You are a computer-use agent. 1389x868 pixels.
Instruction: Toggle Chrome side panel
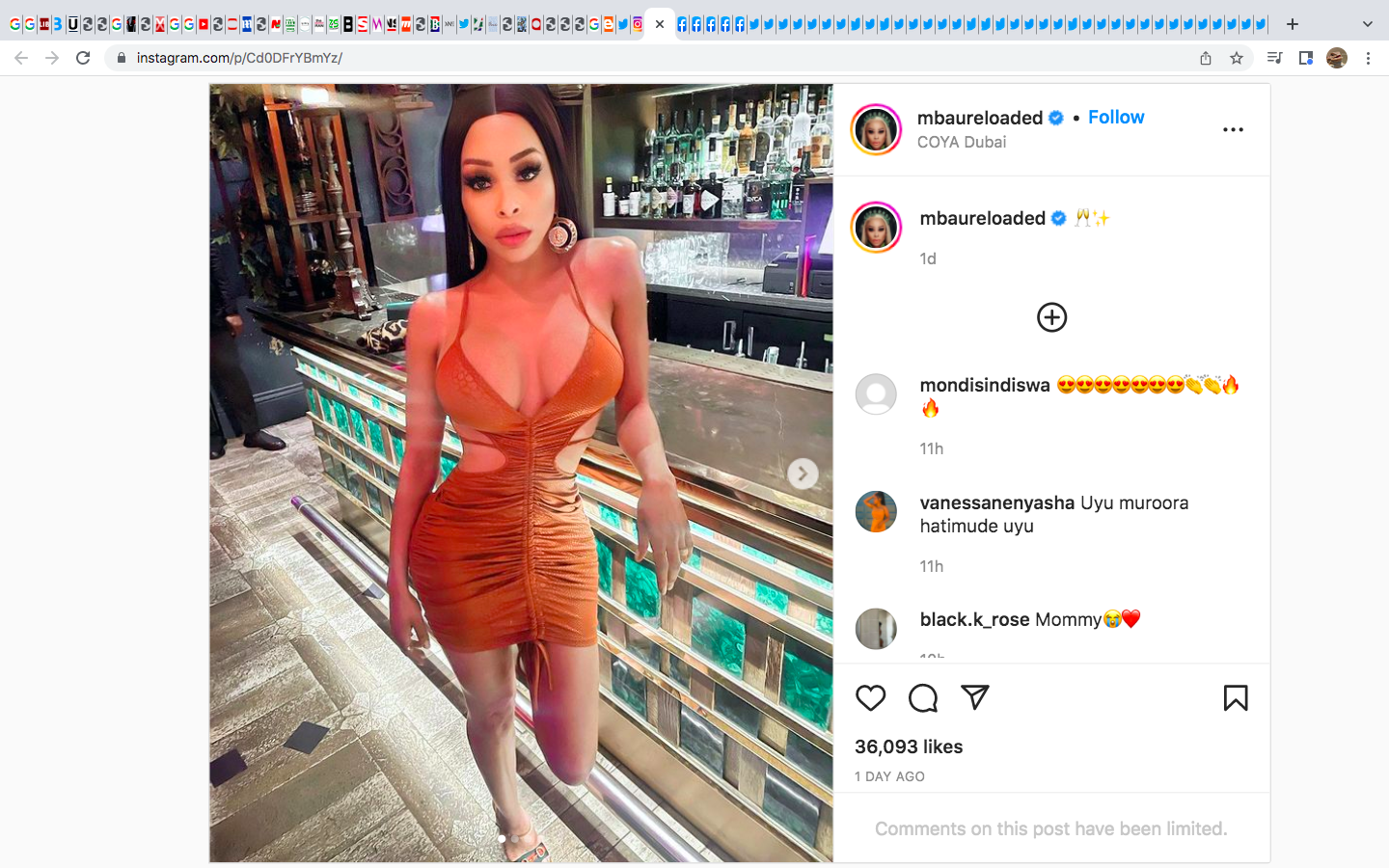tap(1306, 58)
